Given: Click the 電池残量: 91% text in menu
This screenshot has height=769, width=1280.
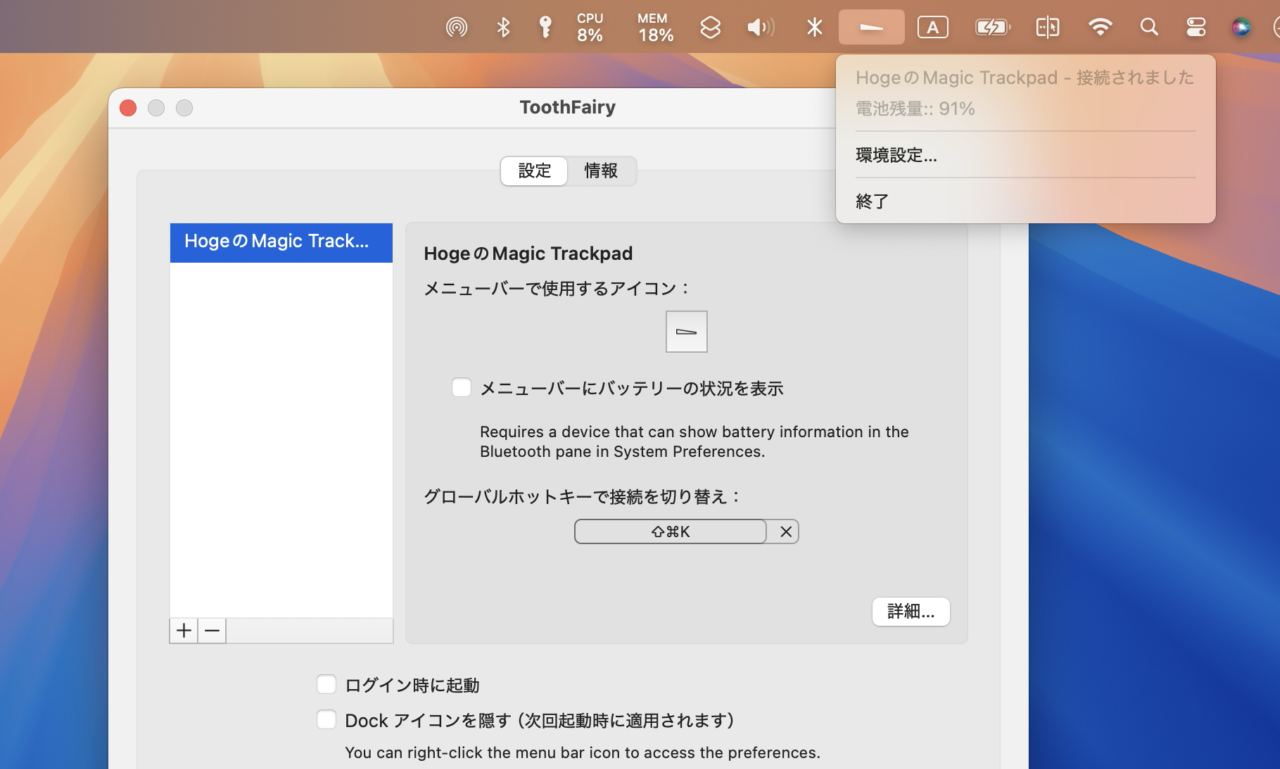Looking at the screenshot, I should pos(915,108).
